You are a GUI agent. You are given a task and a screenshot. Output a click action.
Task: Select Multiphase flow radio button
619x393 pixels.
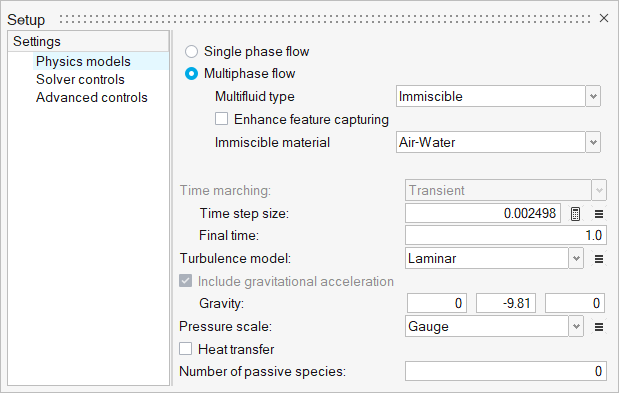(x=191, y=74)
